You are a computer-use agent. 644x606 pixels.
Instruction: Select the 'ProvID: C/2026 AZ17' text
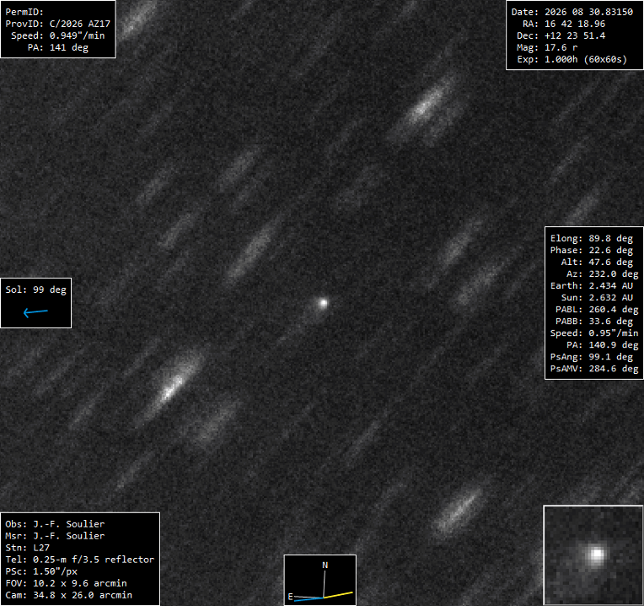click(58, 24)
